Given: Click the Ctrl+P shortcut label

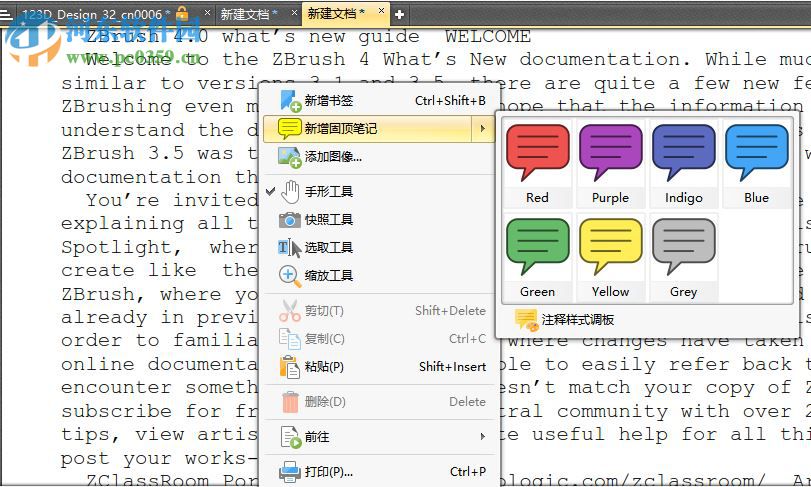Looking at the screenshot, I should pos(468,472).
